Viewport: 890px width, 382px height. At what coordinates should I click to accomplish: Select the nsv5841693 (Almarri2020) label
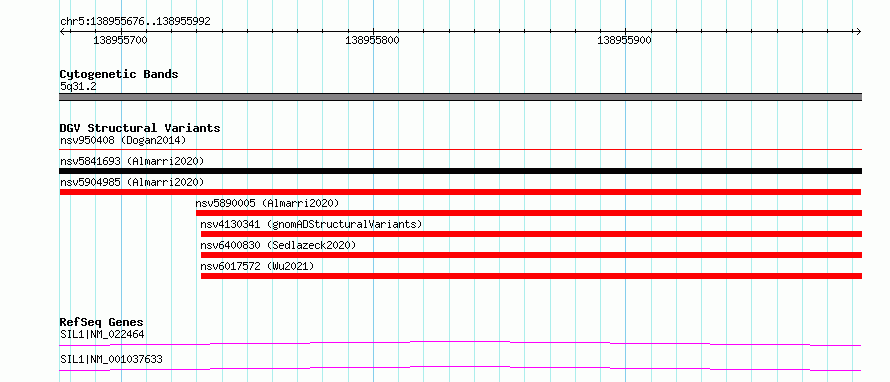click(x=132, y=161)
